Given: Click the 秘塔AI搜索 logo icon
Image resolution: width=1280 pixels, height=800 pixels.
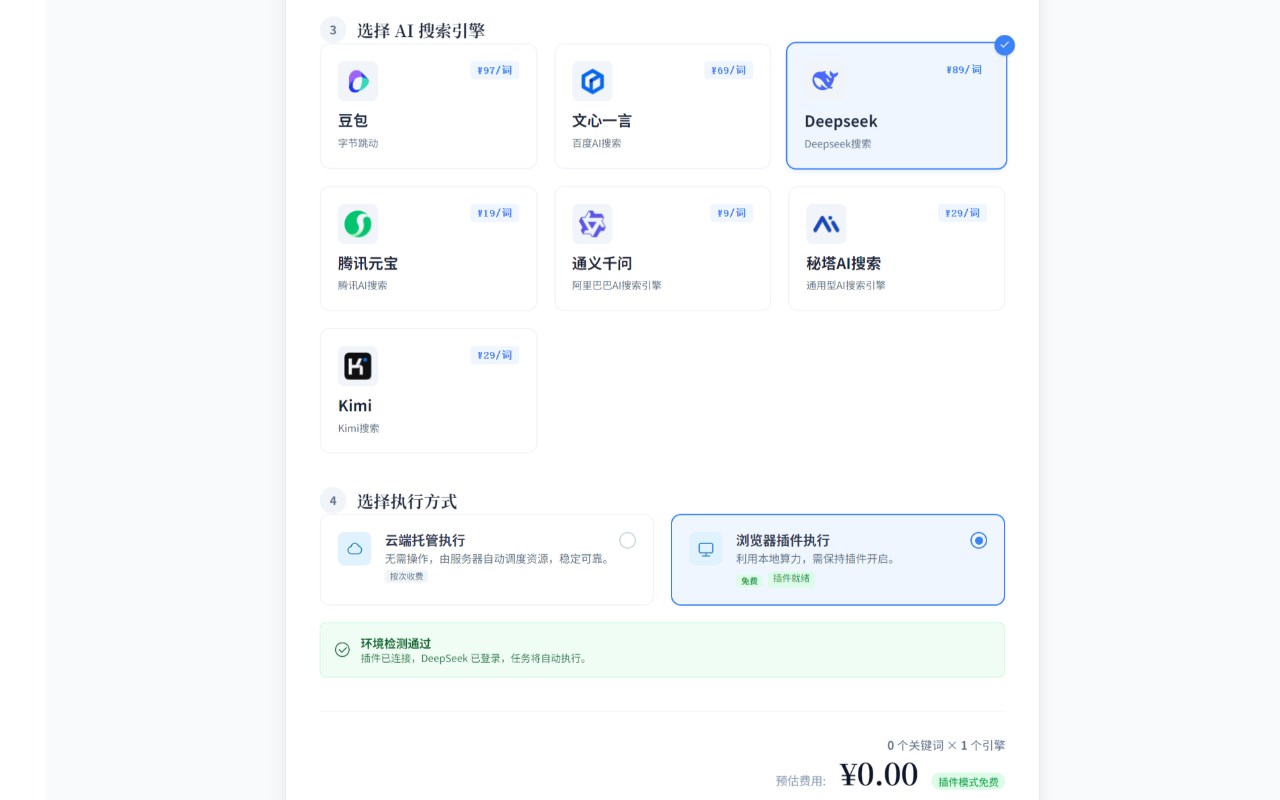Looking at the screenshot, I should (826, 224).
